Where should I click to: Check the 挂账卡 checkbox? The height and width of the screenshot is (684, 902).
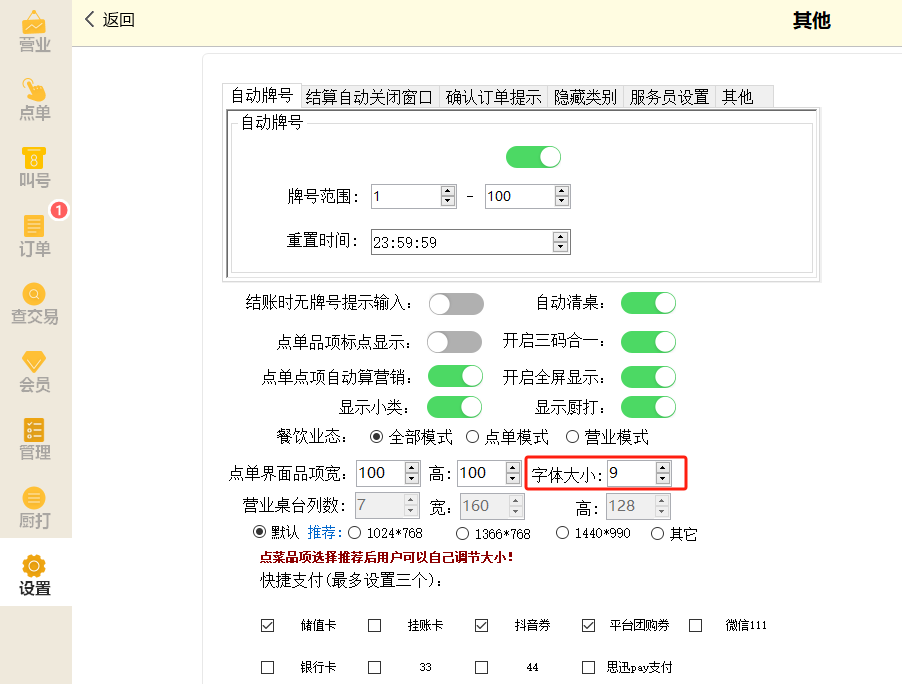click(375, 626)
